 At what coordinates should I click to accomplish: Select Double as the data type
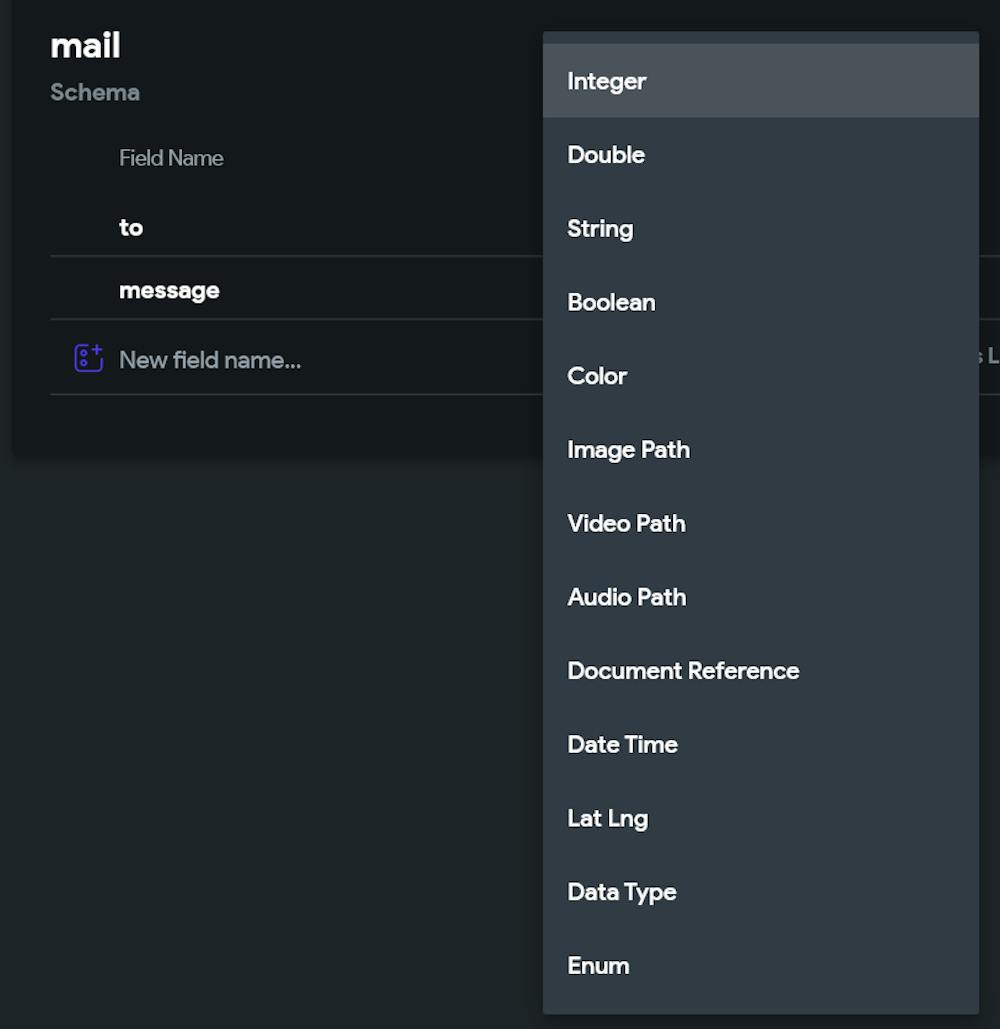(x=605, y=155)
